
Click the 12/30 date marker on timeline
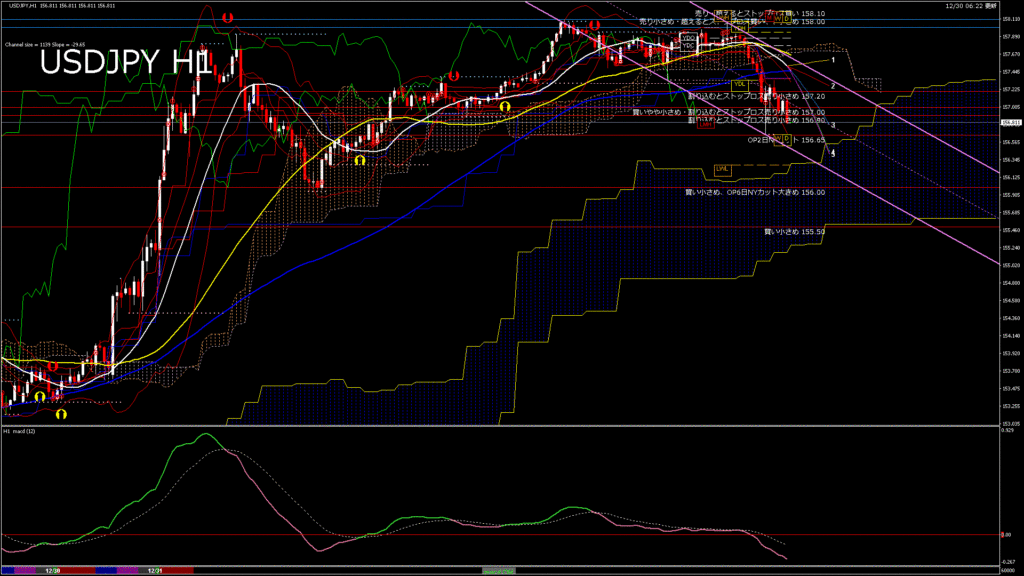53,571
